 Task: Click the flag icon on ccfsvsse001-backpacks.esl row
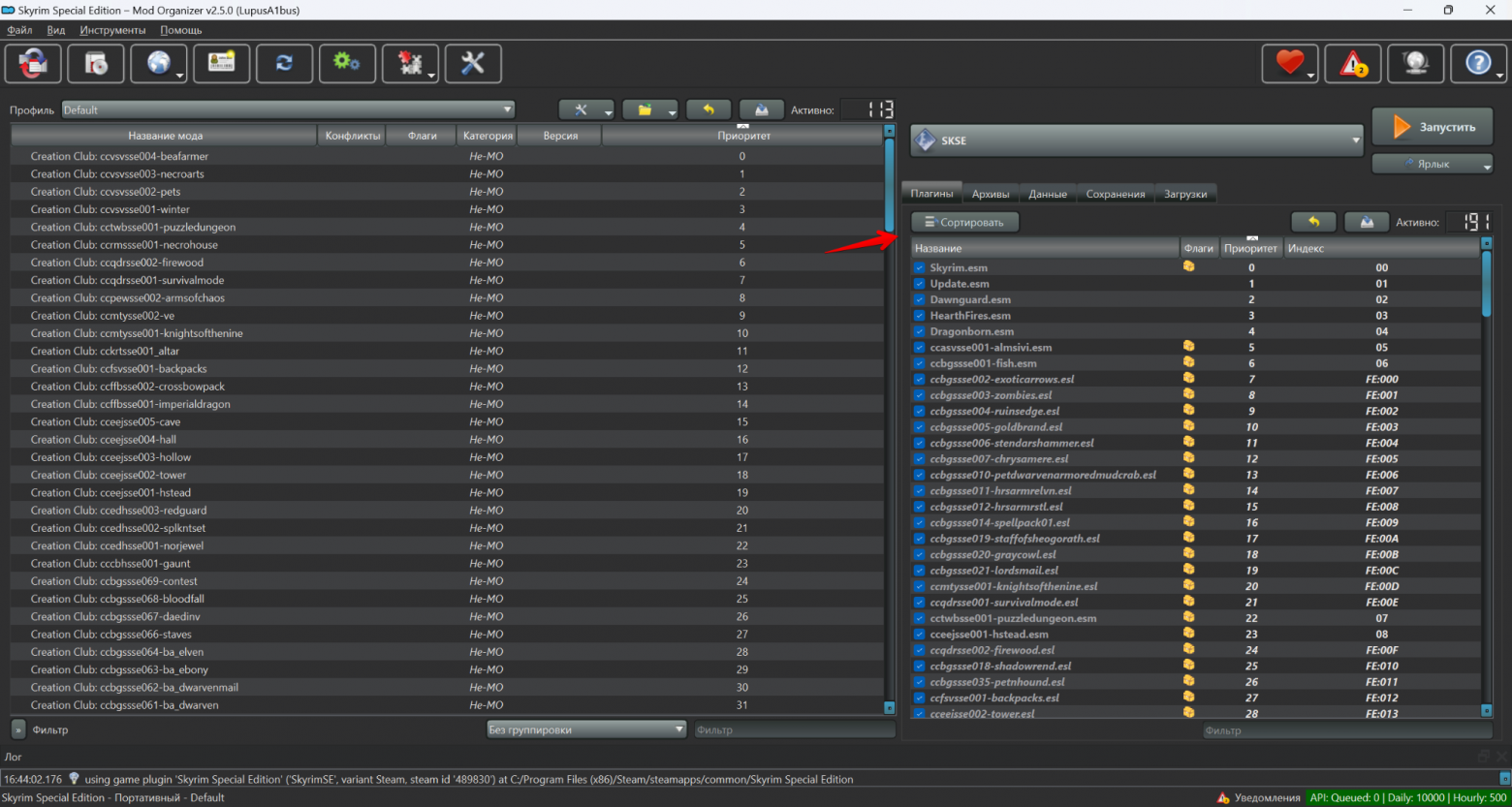[1188, 697]
